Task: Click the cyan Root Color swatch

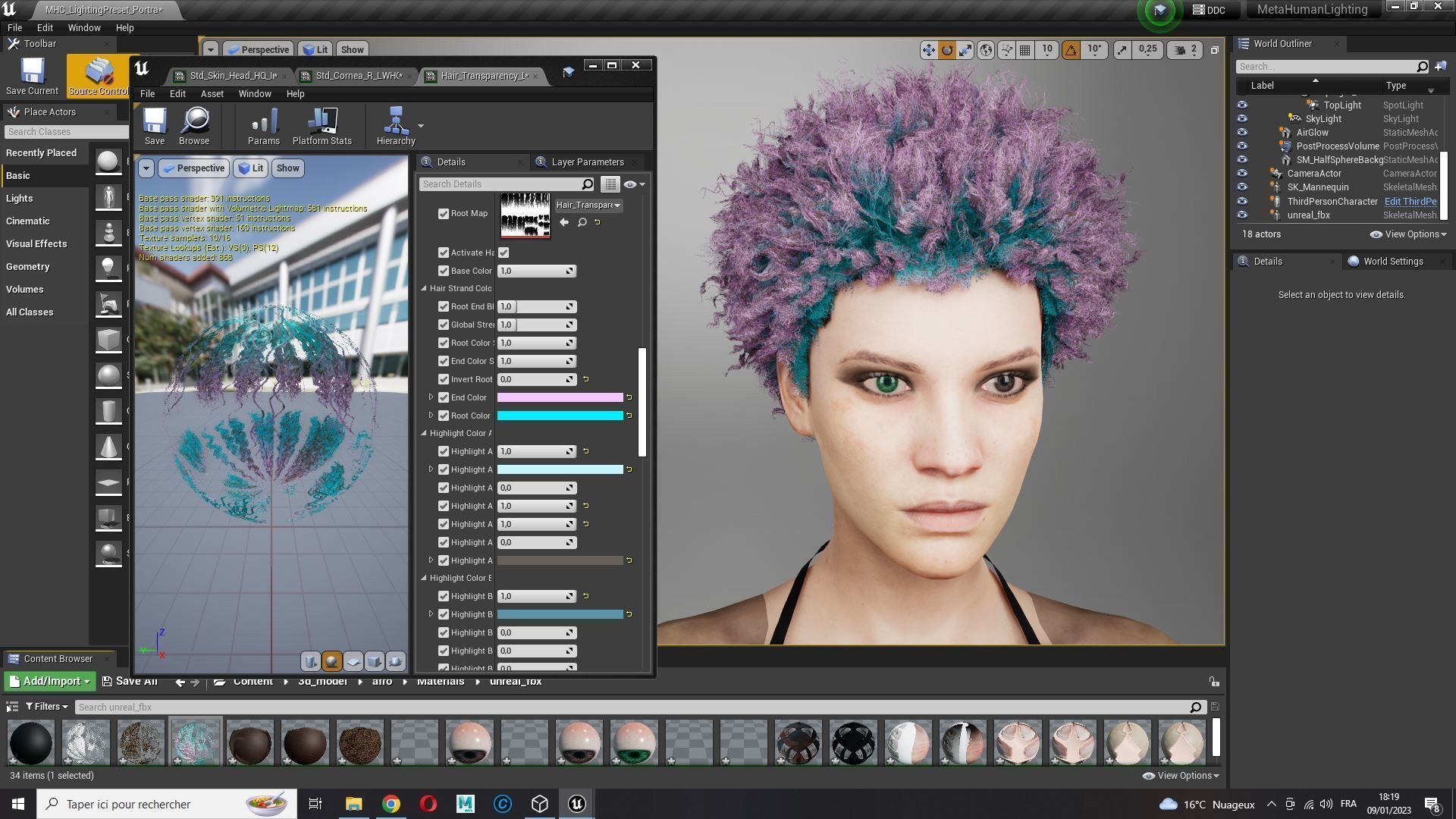Action: click(x=560, y=416)
